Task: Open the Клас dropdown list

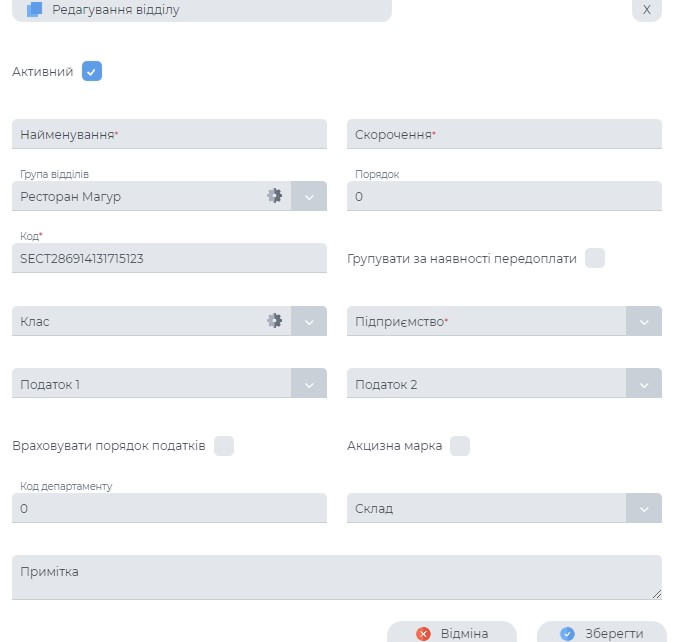Action: pos(309,322)
